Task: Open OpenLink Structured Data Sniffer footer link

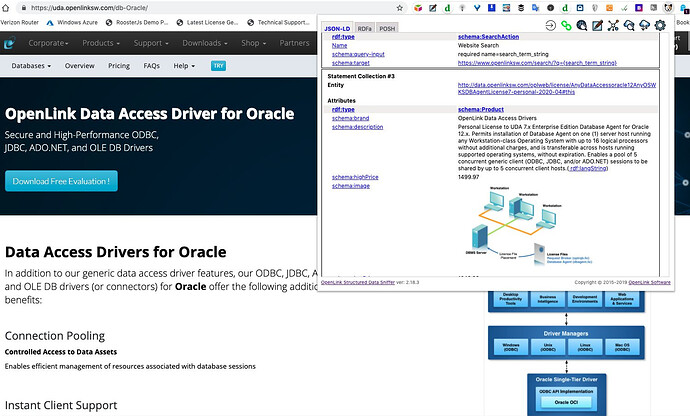Action: click(358, 282)
